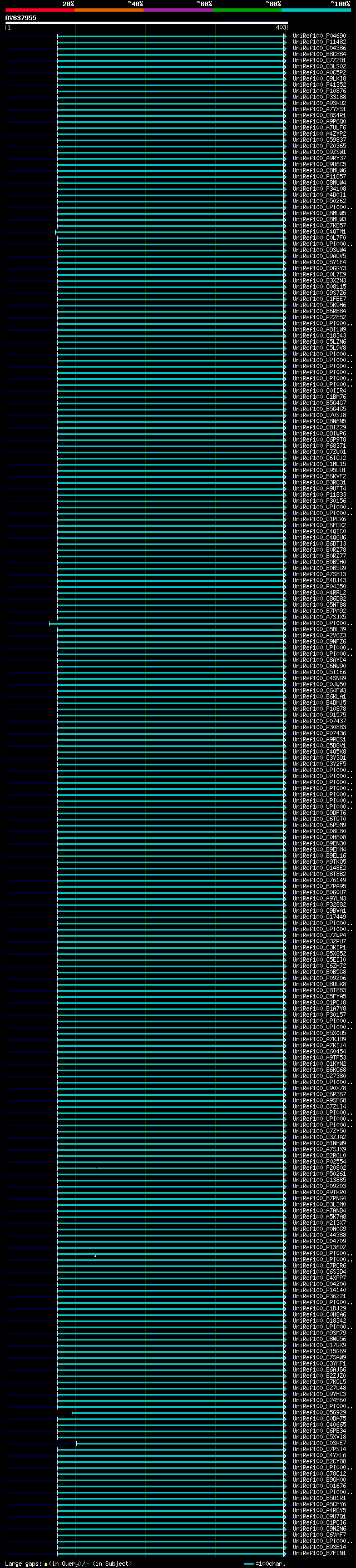
Task: Click the hit label UniRef100_Q9SWW4
Action: point(319,250)
